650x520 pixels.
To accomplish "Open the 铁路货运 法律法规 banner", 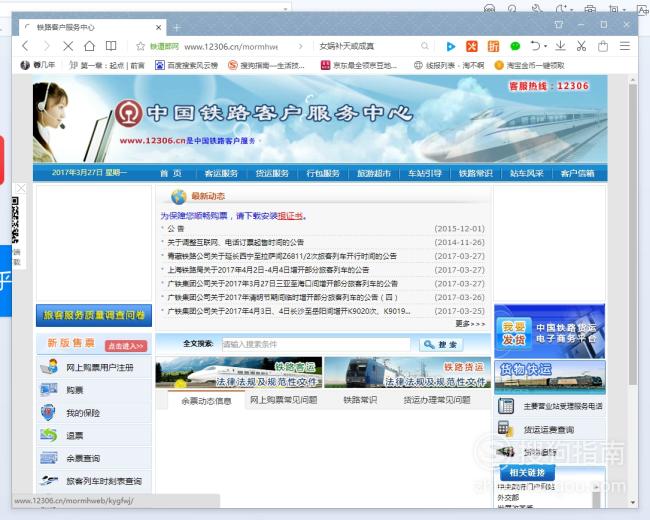I will [x=407, y=372].
